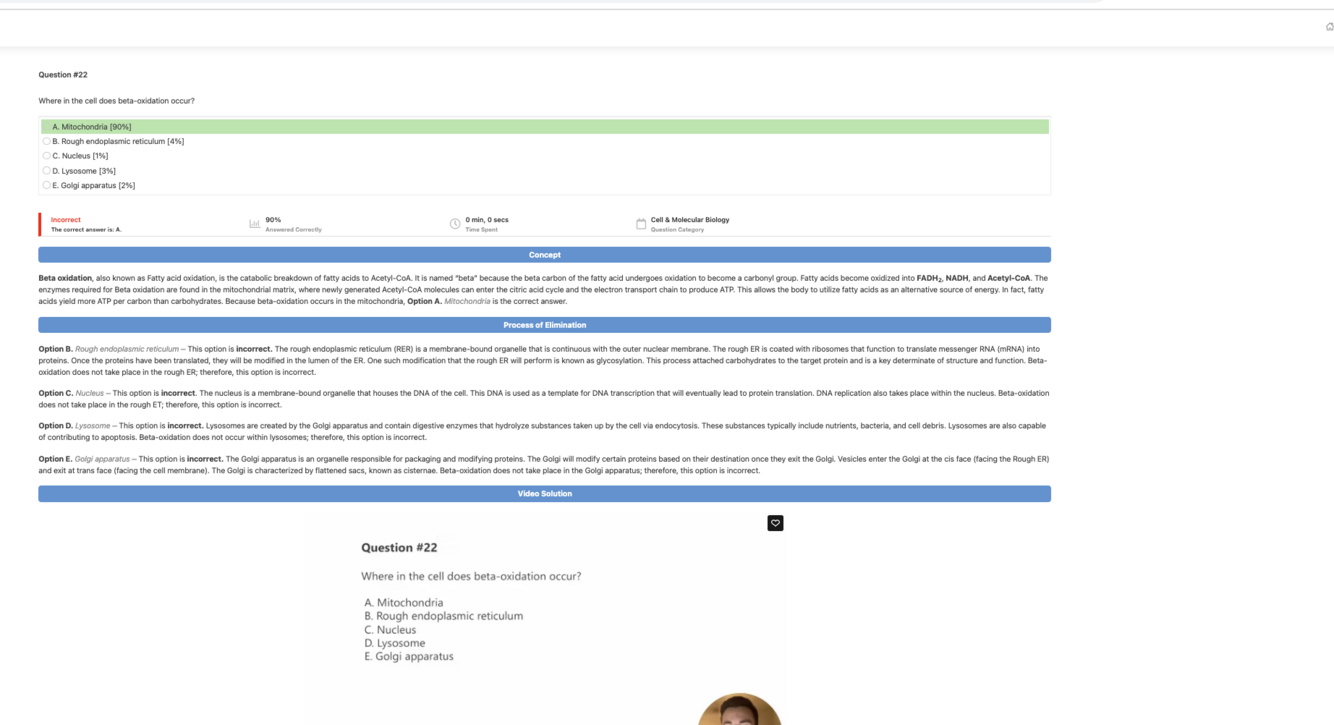This screenshot has height=725, width=1334.
Task: Click the '0 min, 0 secs' time value
Action: [x=487, y=220]
